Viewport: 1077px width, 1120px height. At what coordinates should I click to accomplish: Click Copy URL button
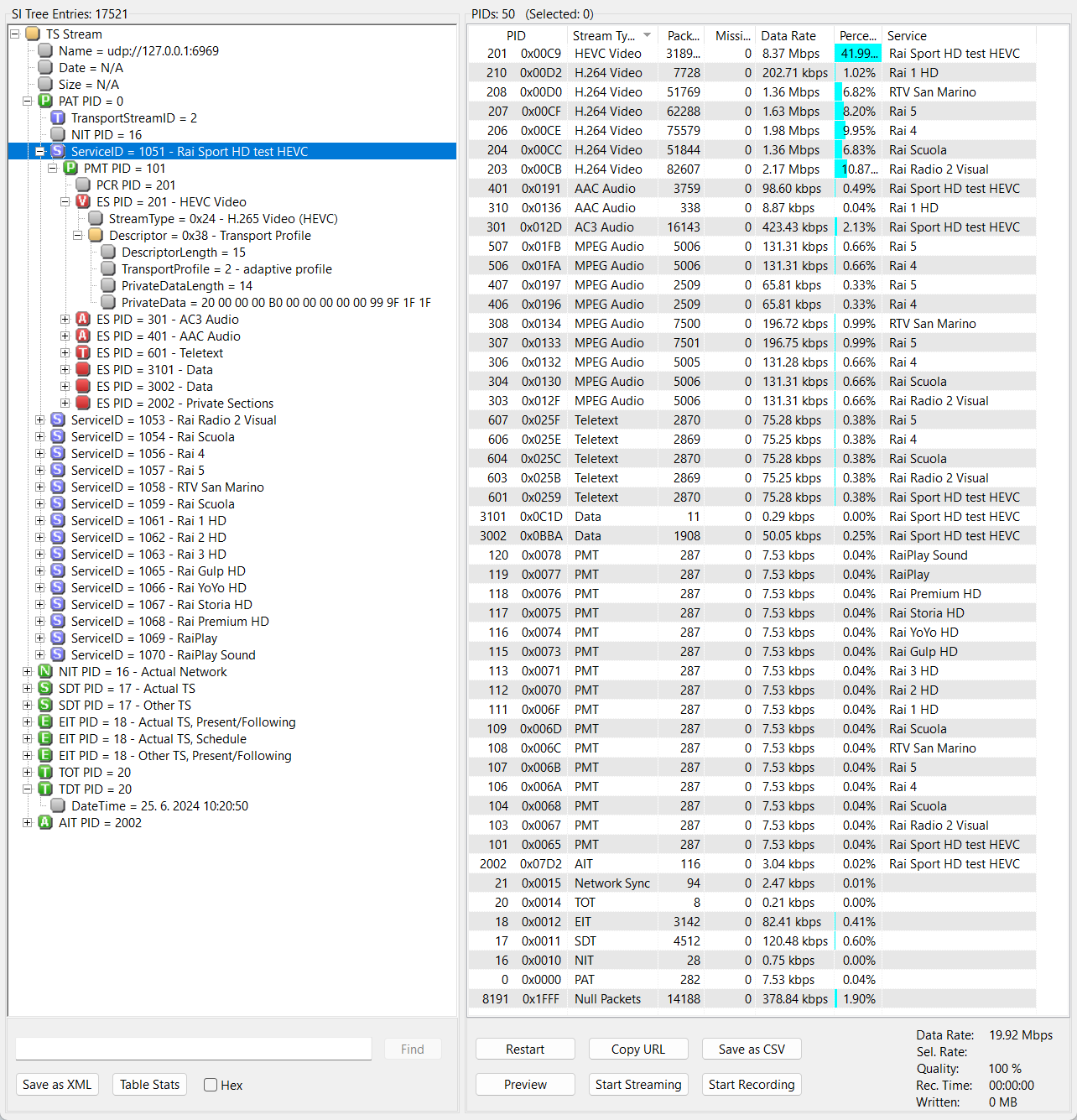[638, 1049]
